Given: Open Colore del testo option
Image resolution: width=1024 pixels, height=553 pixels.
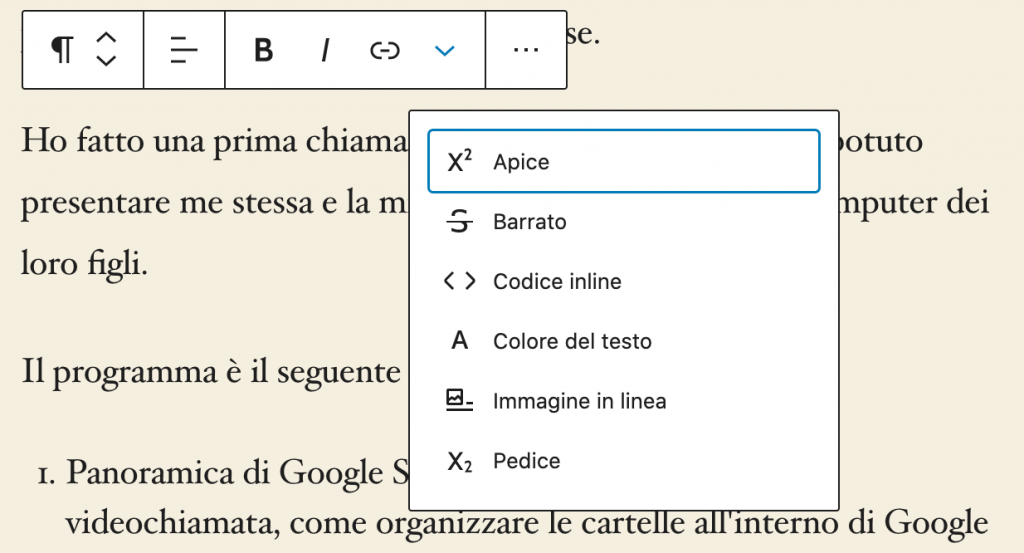Looking at the screenshot, I should pos(624,341).
